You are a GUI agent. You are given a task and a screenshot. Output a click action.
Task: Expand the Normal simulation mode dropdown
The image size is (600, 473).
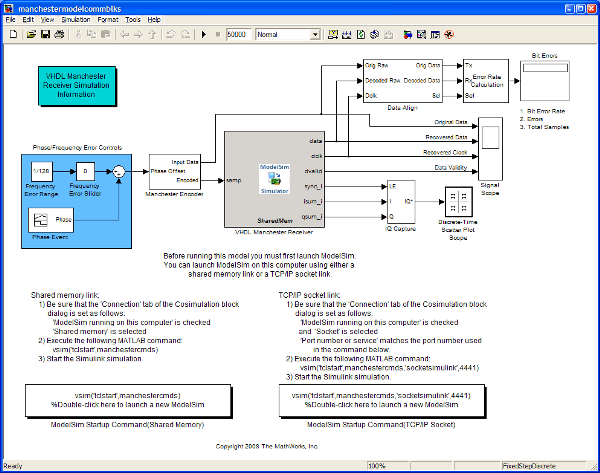click(x=315, y=34)
